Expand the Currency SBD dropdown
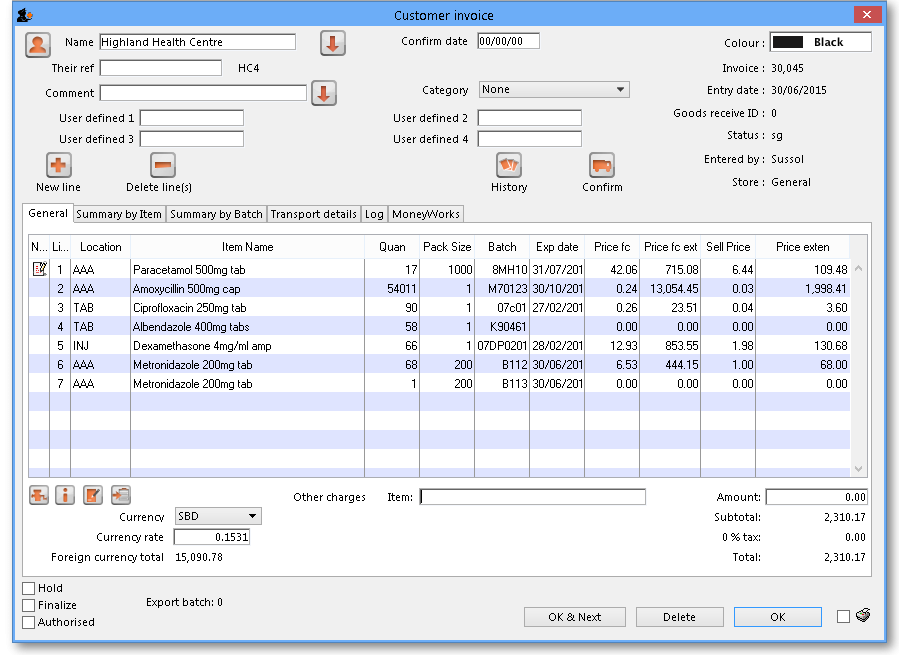 (x=218, y=517)
